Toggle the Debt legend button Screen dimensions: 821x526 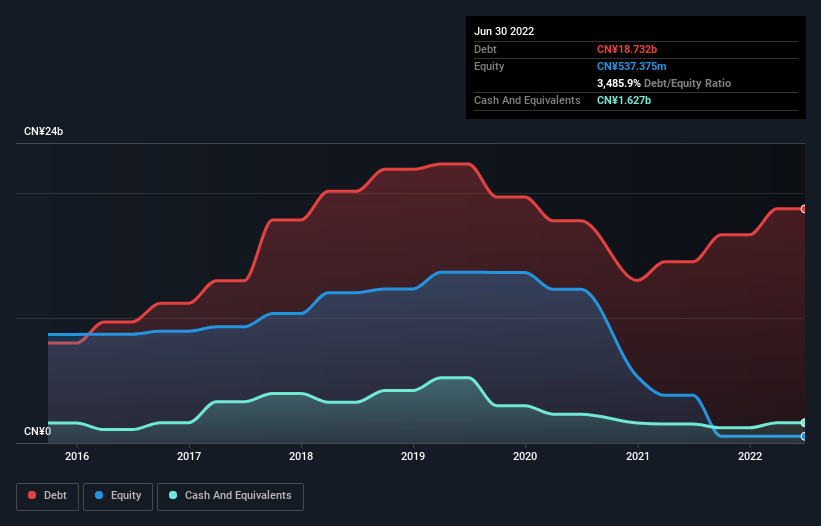coord(48,496)
